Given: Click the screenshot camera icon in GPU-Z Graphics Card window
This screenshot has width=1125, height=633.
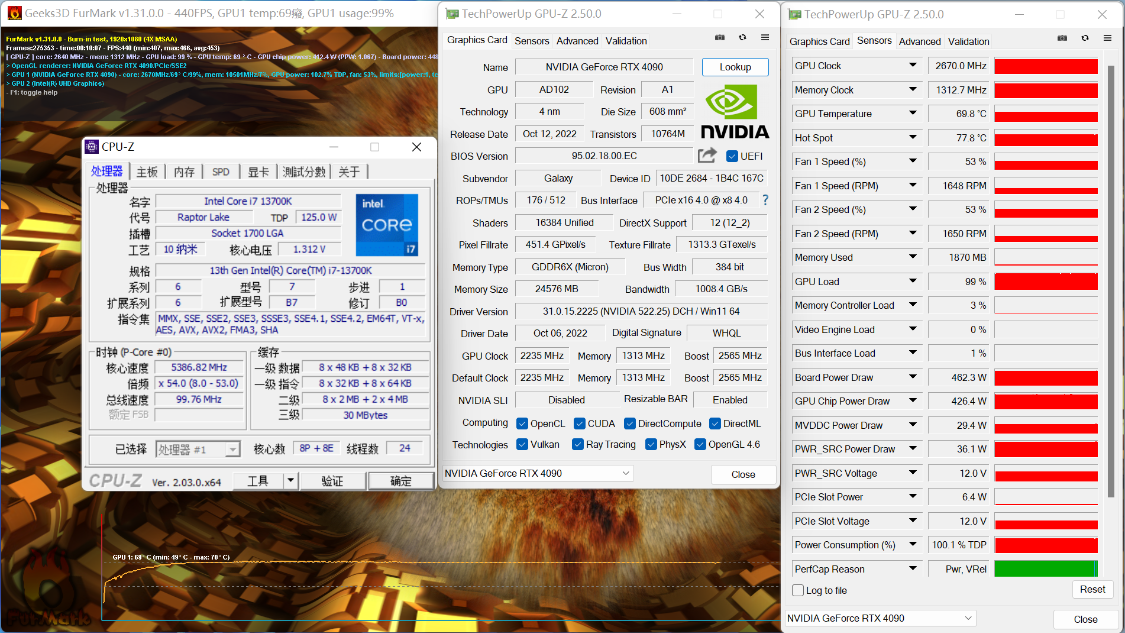Looking at the screenshot, I should click(x=720, y=38).
